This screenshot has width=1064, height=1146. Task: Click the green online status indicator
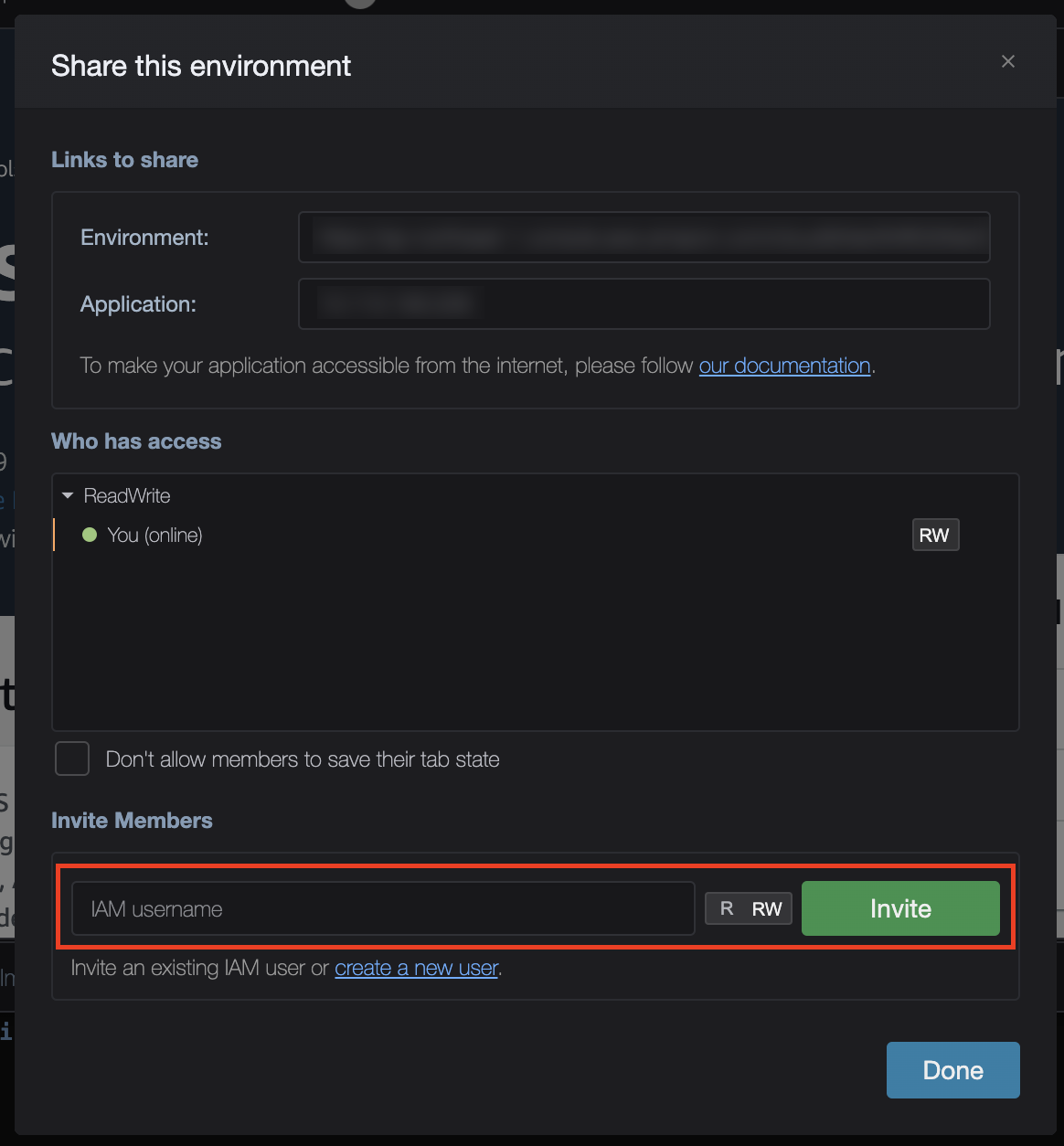click(x=89, y=535)
